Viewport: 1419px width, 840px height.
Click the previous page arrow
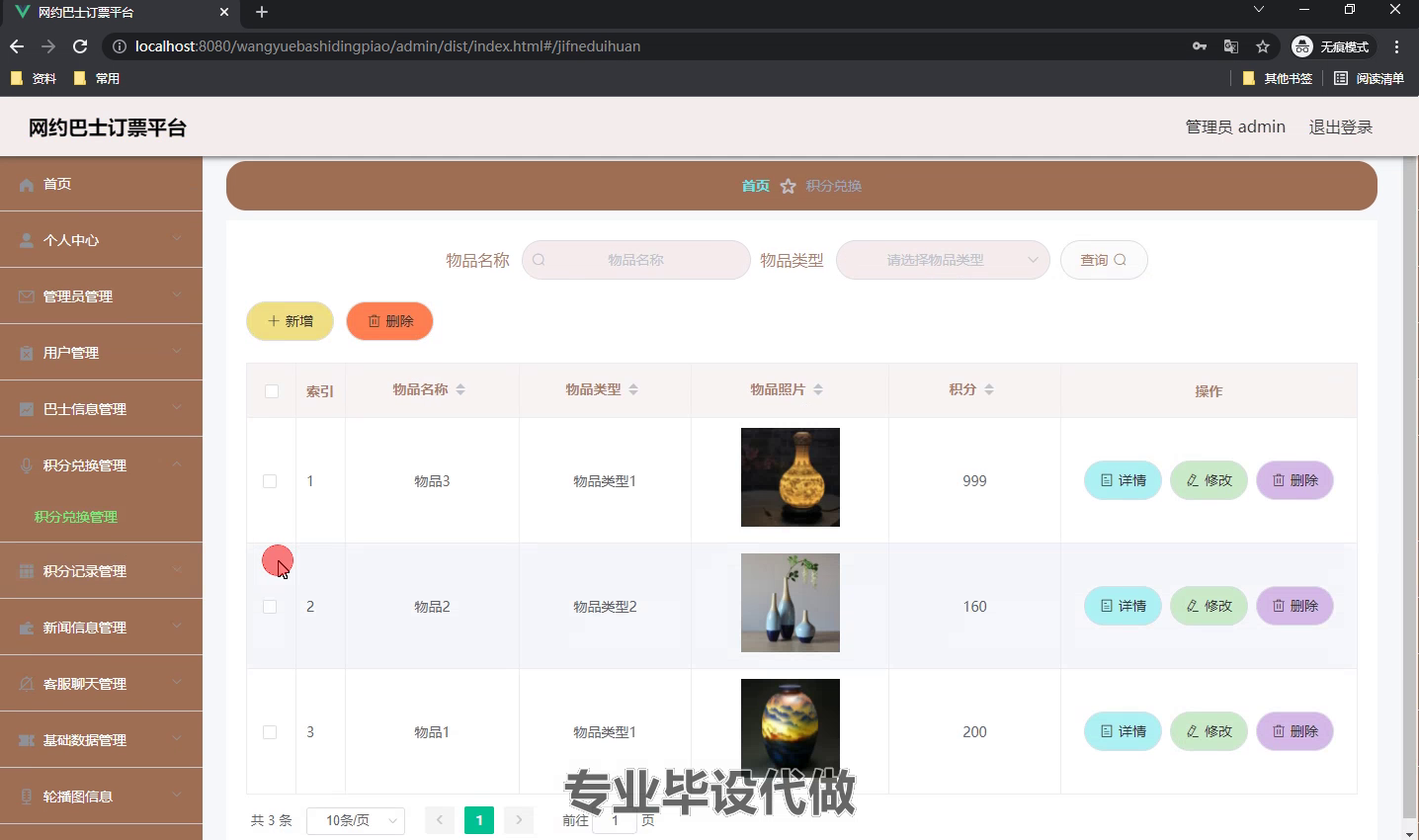440,820
